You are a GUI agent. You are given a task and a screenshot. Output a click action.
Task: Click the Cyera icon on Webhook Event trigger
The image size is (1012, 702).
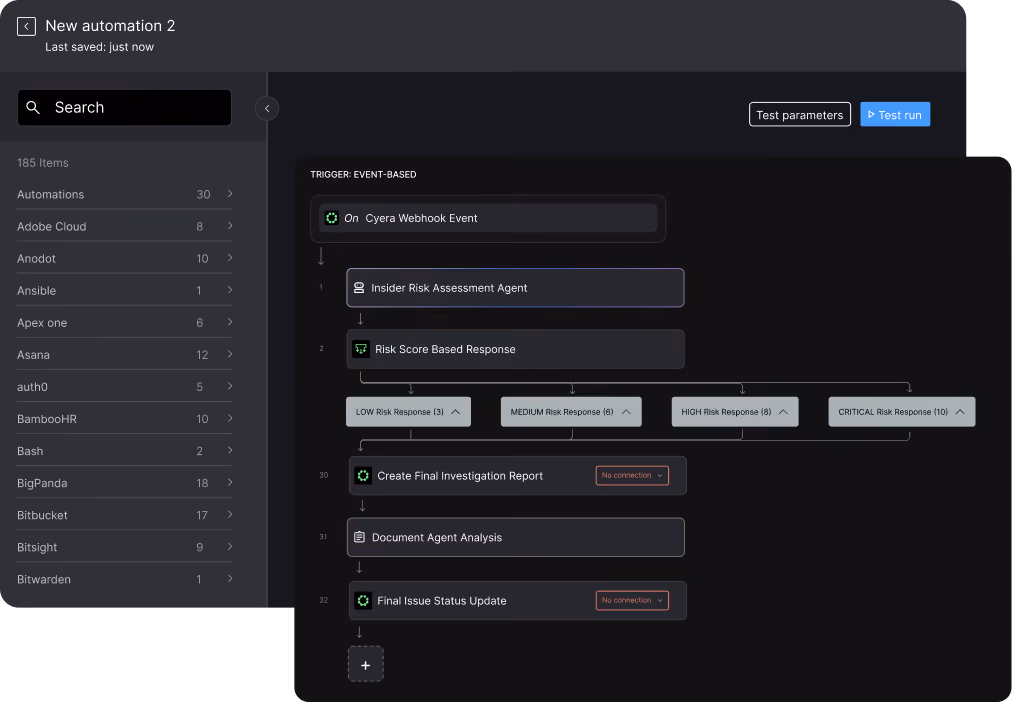tap(332, 218)
